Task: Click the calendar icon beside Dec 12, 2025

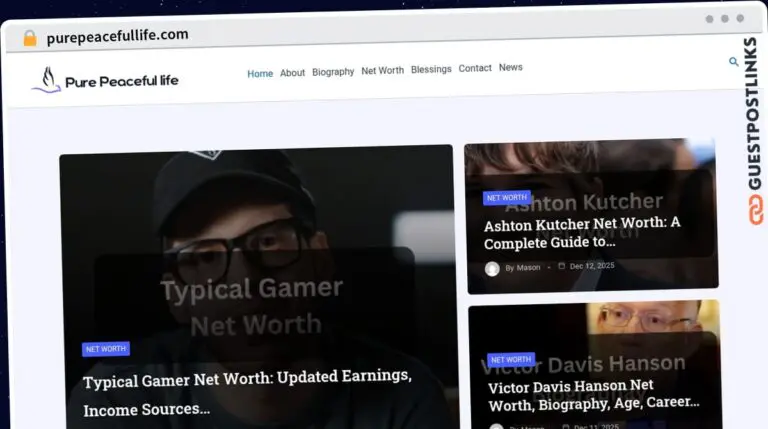Action: [561, 266]
